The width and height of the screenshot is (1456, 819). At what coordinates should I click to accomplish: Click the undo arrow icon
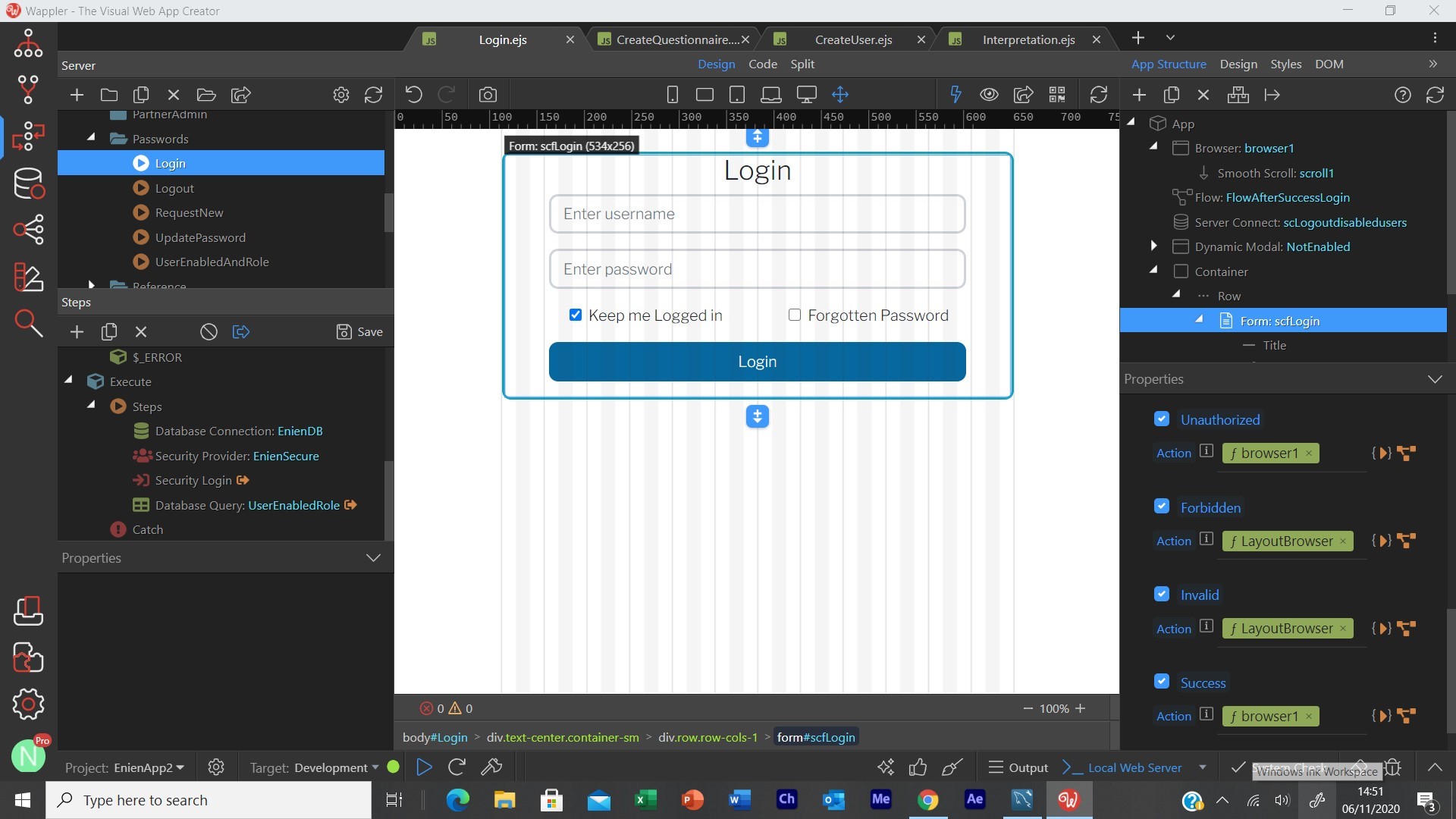[x=413, y=95]
